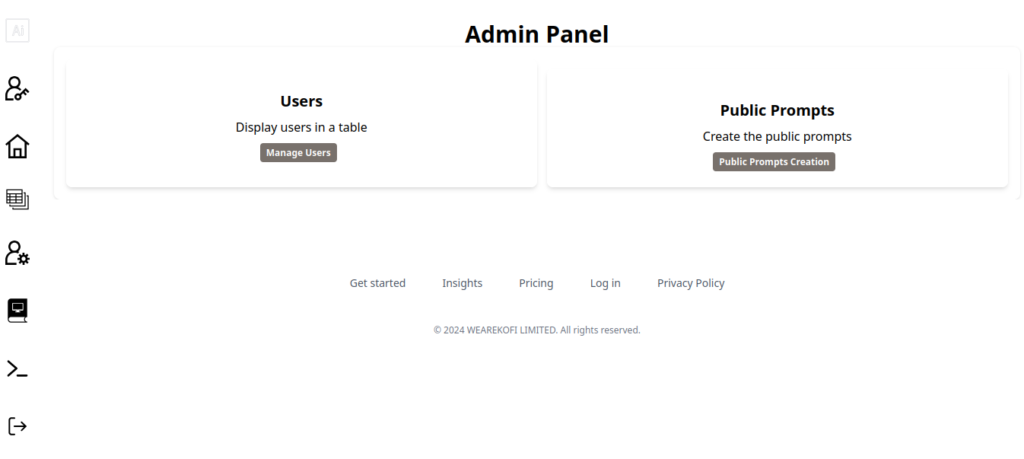This screenshot has height=459, width=1024.
Task: Open the stacked tables icon
Action: click(17, 199)
